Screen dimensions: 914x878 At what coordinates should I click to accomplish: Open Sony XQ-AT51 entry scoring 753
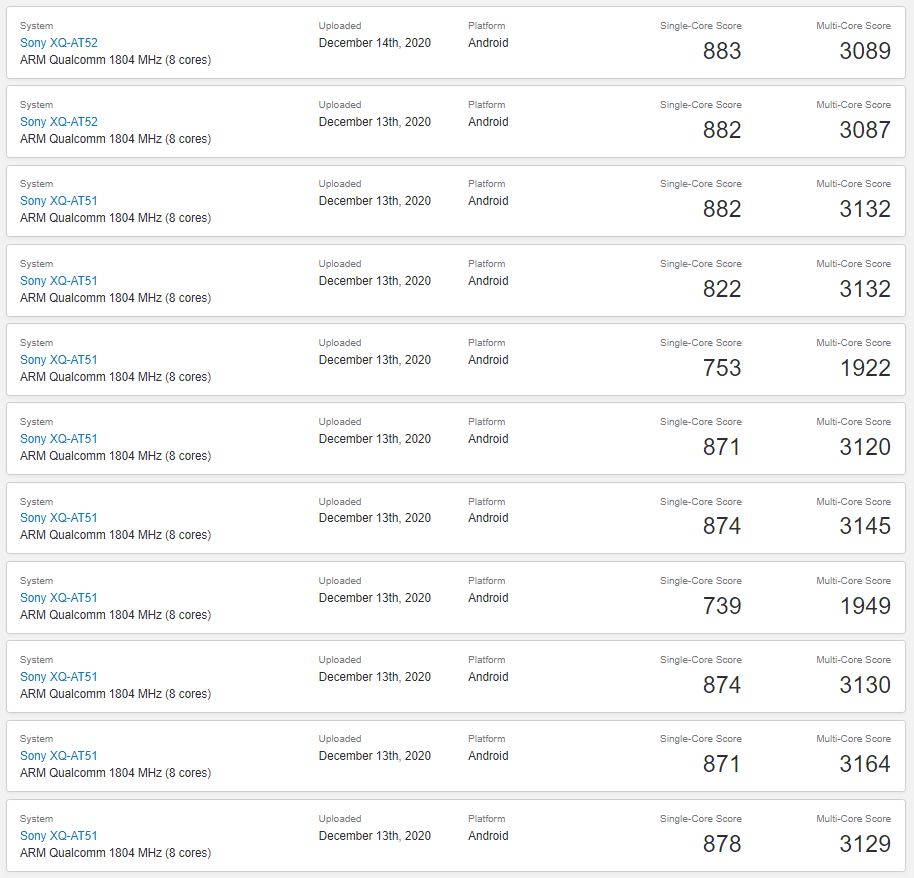58,360
